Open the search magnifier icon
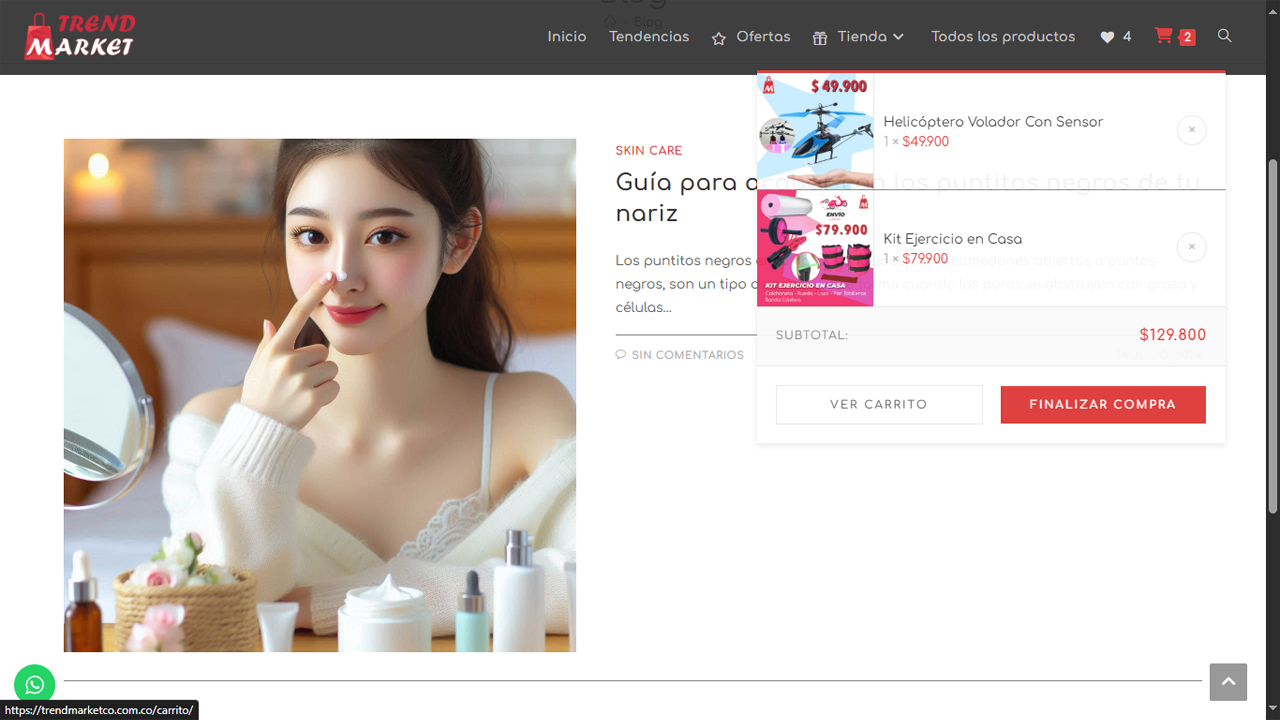Image resolution: width=1280 pixels, height=720 pixels. (x=1224, y=36)
